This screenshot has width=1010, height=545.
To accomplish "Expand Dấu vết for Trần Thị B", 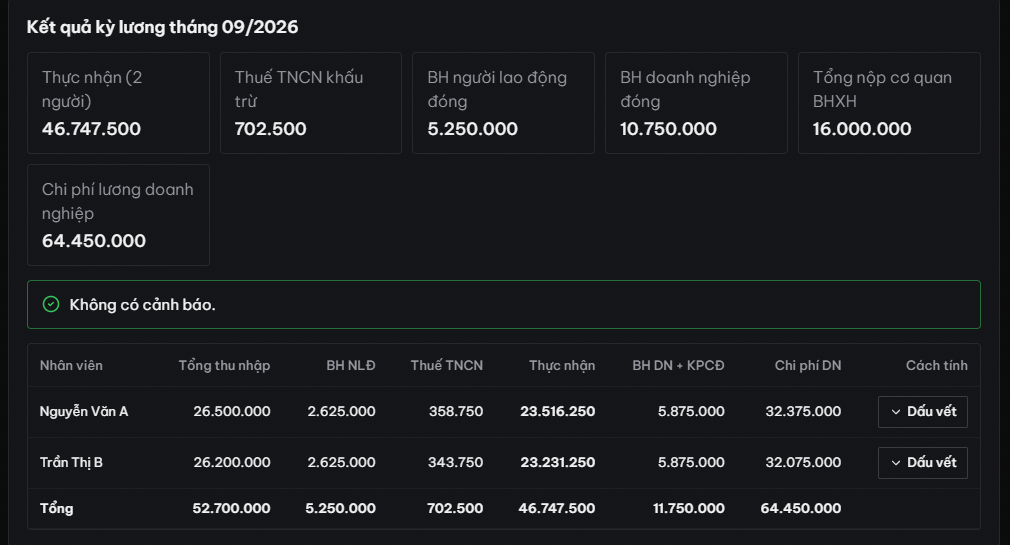I will tap(922, 463).
